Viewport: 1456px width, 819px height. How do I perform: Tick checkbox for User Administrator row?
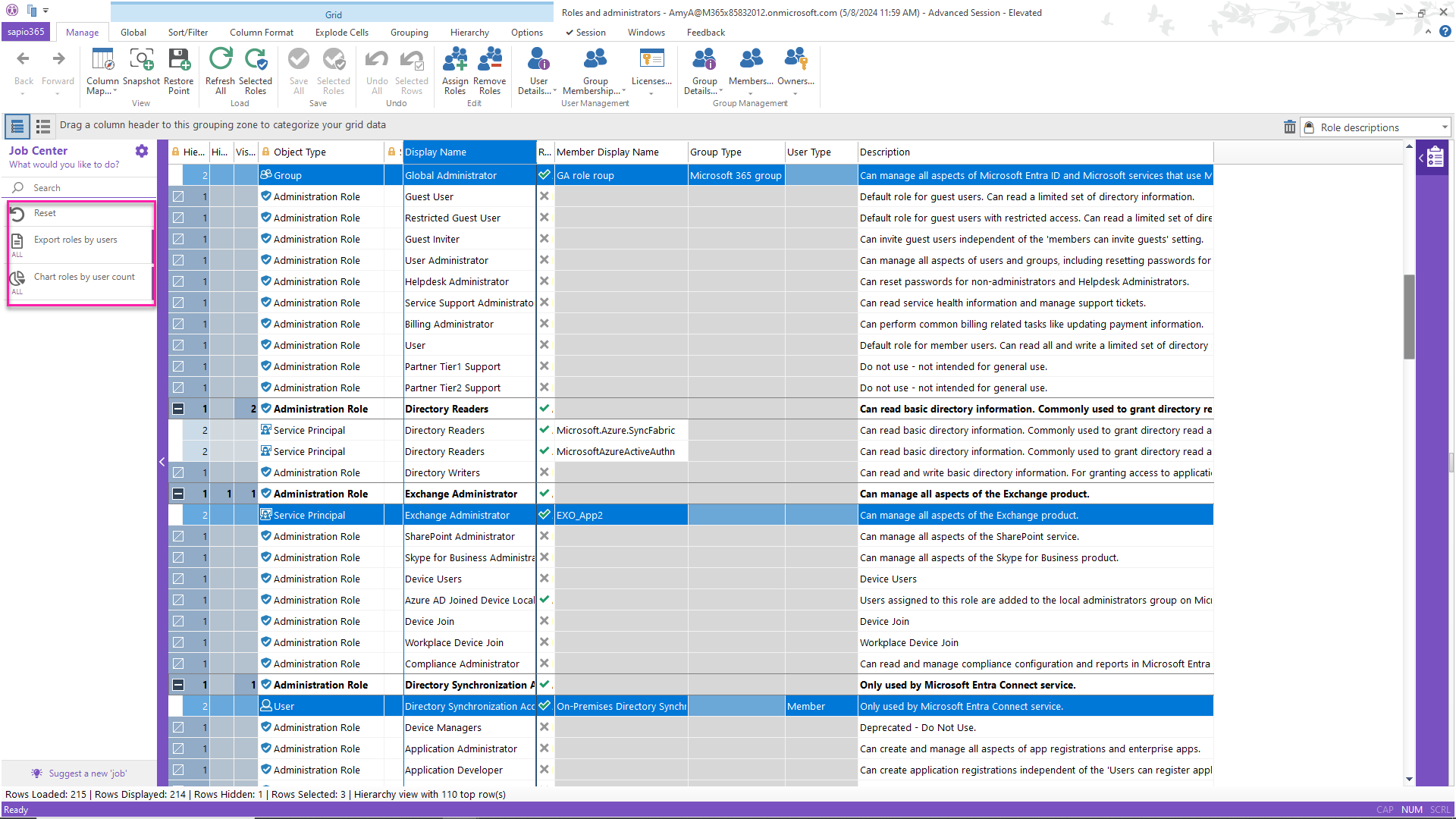(178, 260)
